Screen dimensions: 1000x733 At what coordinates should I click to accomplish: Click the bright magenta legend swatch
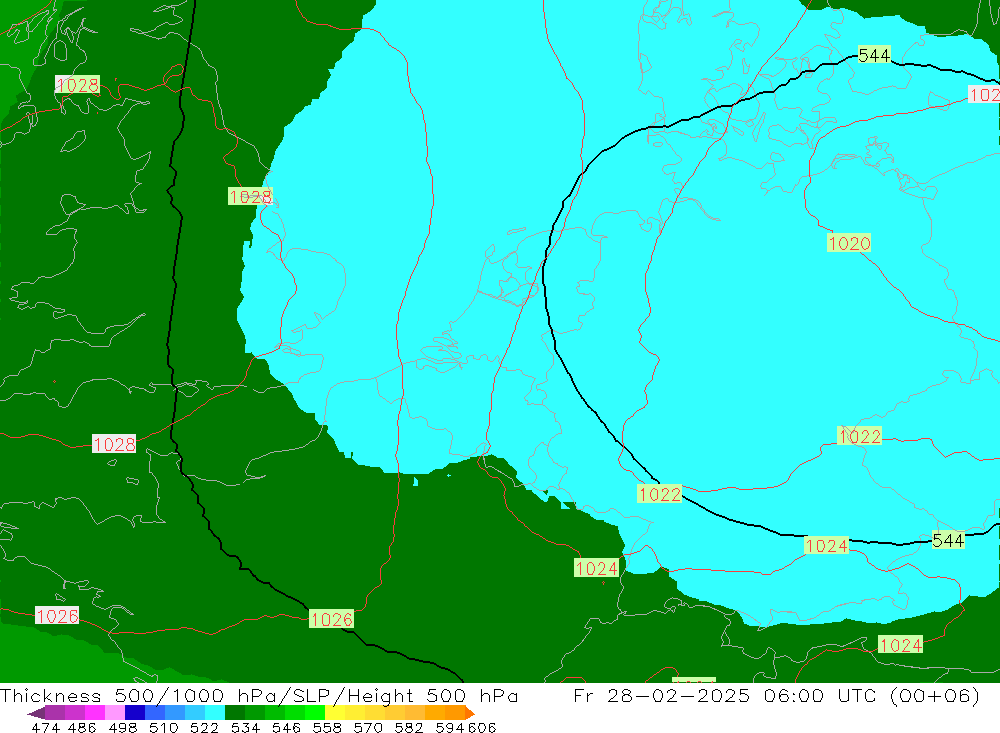pyautogui.click(x=94, y=713)
